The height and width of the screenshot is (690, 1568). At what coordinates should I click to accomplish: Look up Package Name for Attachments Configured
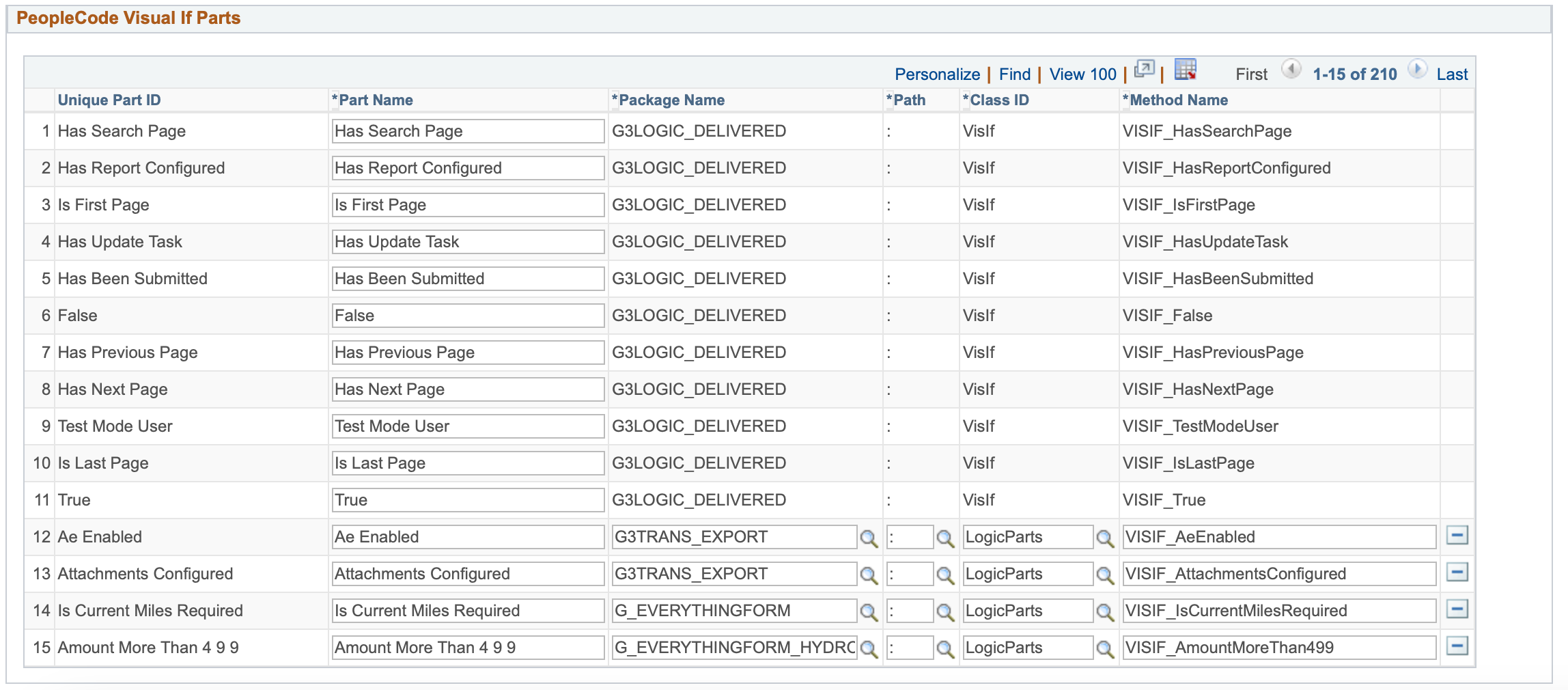pyautogui.click(x=869, y=575)
